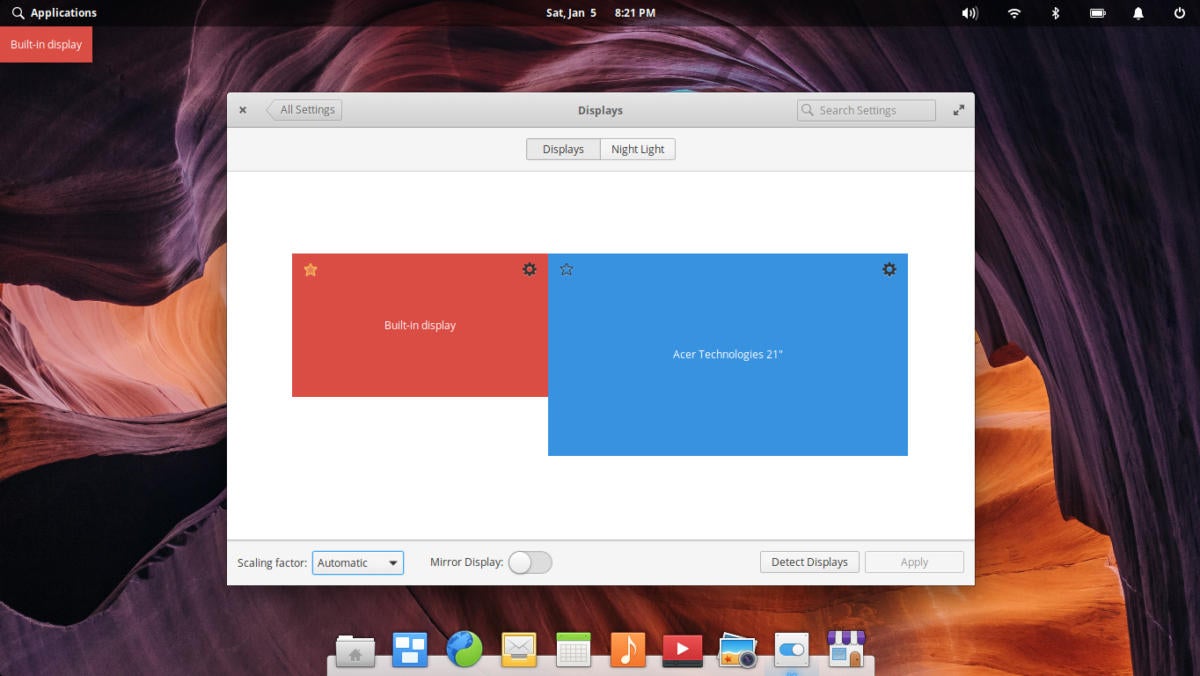Open Music from the dock
Image resolution: width=1200 pixels, height=676 pixels.
[628, 650]
